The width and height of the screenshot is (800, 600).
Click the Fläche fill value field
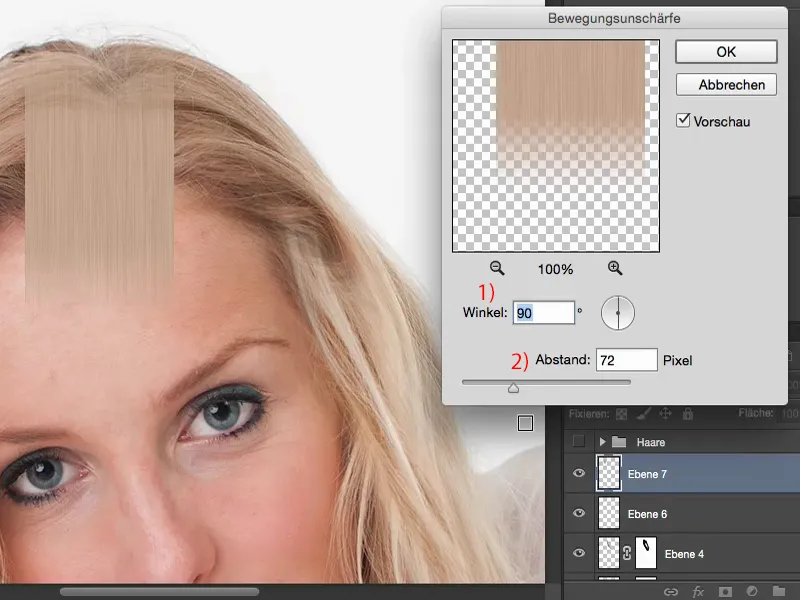click(790, 414)
